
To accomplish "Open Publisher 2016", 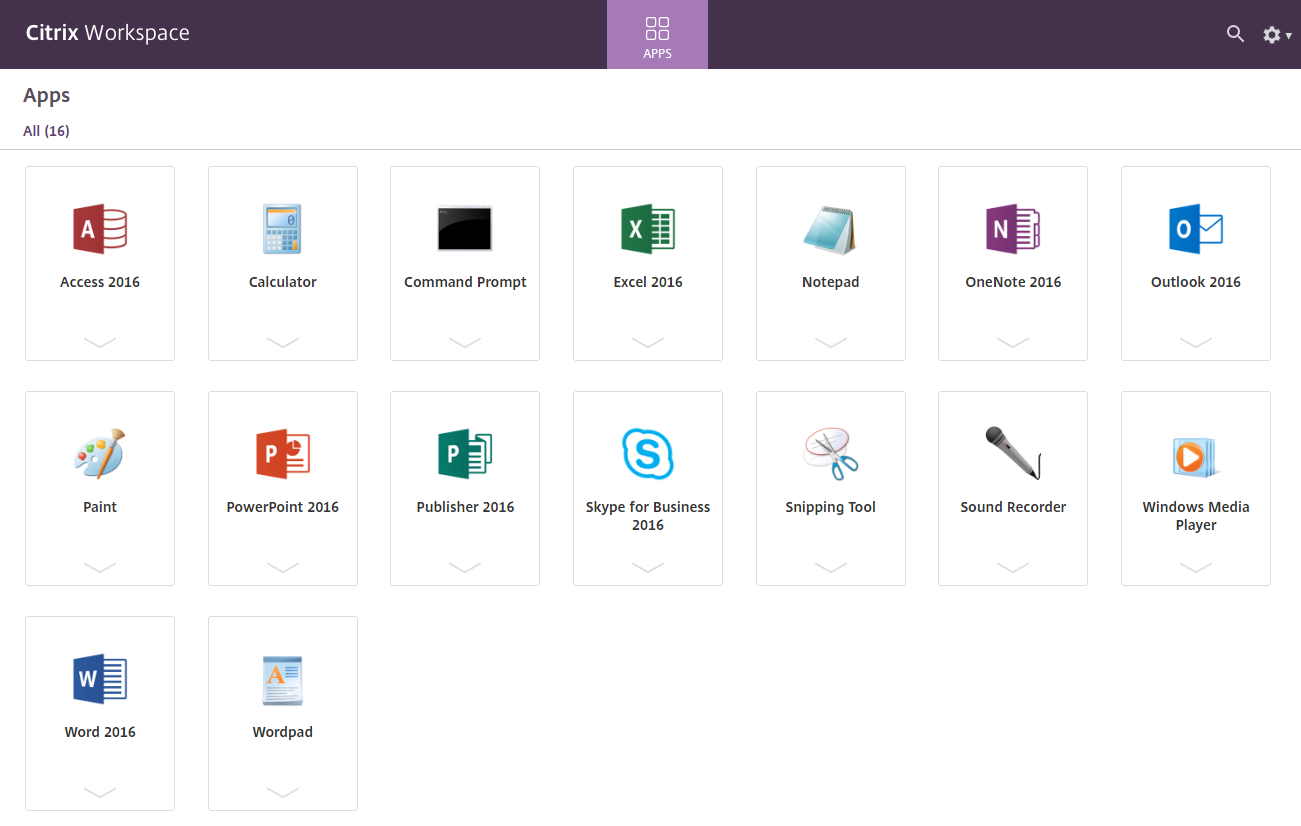I will tap(464, 465).
